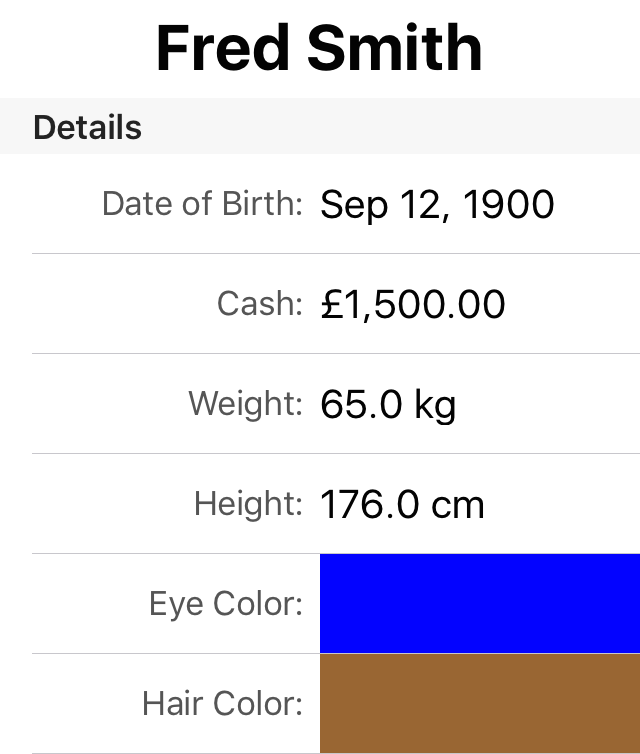Tap the cm height unit

click(458, 505)
